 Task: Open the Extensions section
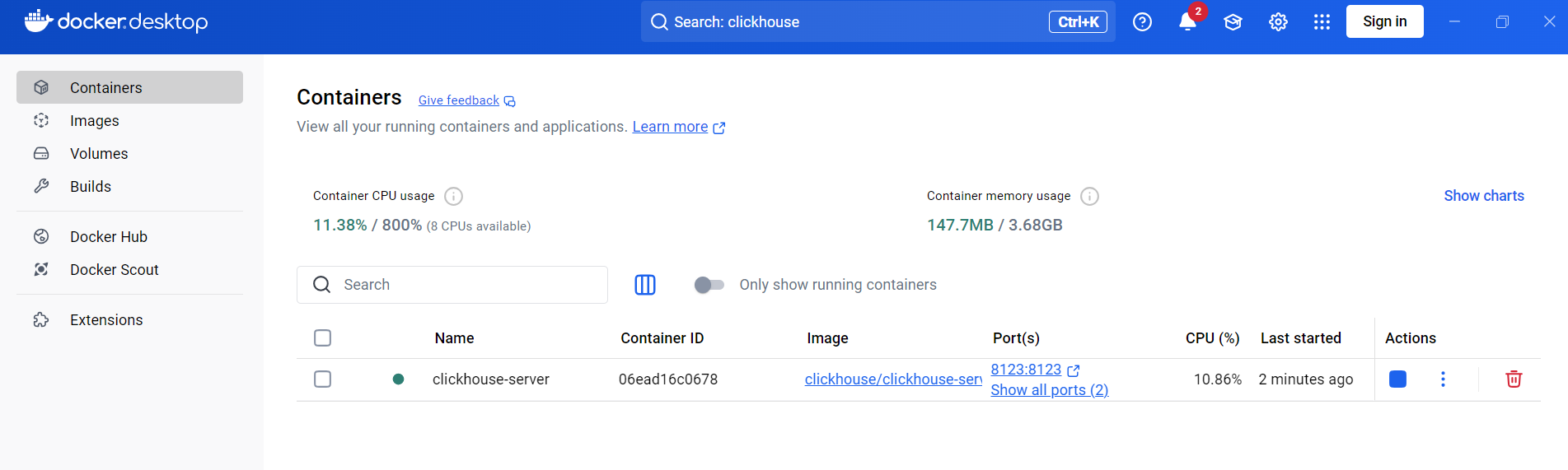(x=129, y=319)
